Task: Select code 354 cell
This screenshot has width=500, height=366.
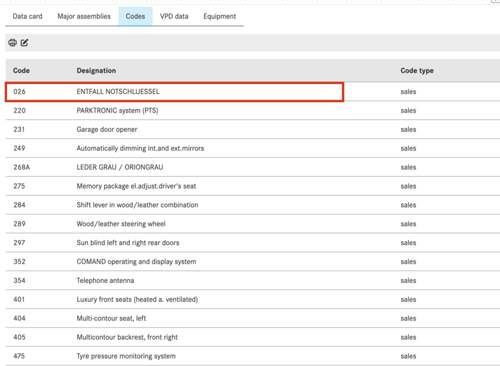Action: (x=19, y=281)
